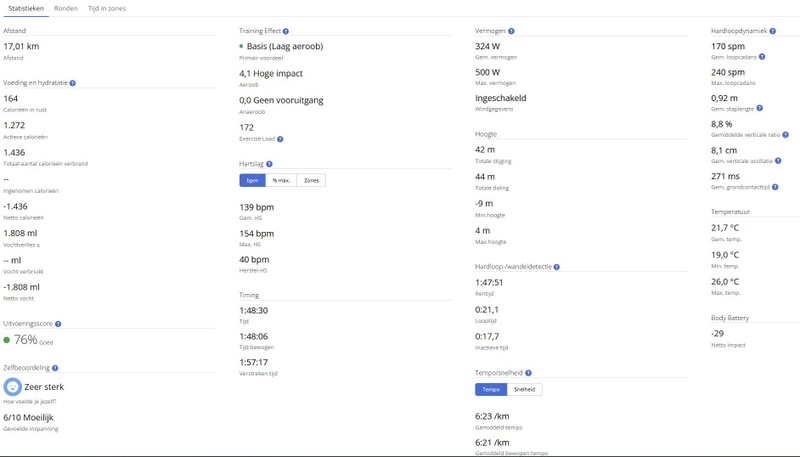Screen dimensions: 800x457
Task: Select the bpm heart rate option
Action: 252,180
